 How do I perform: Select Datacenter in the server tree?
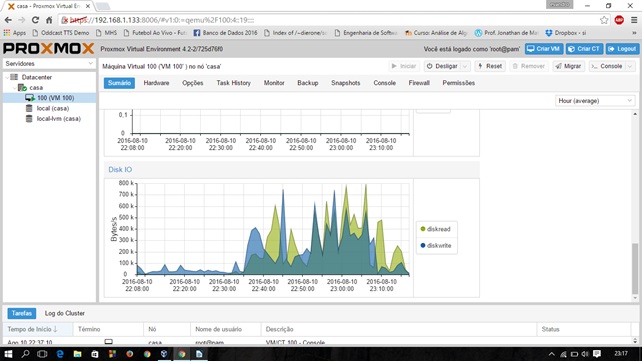coord(36,77)
